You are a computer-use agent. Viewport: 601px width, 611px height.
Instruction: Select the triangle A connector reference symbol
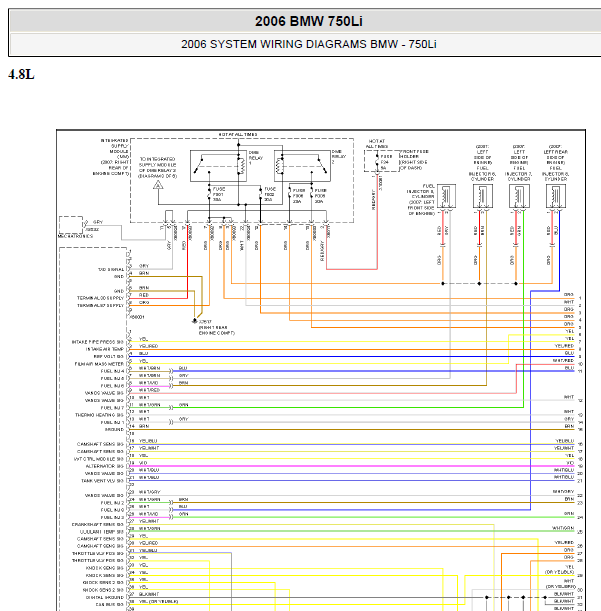[158, 185]
